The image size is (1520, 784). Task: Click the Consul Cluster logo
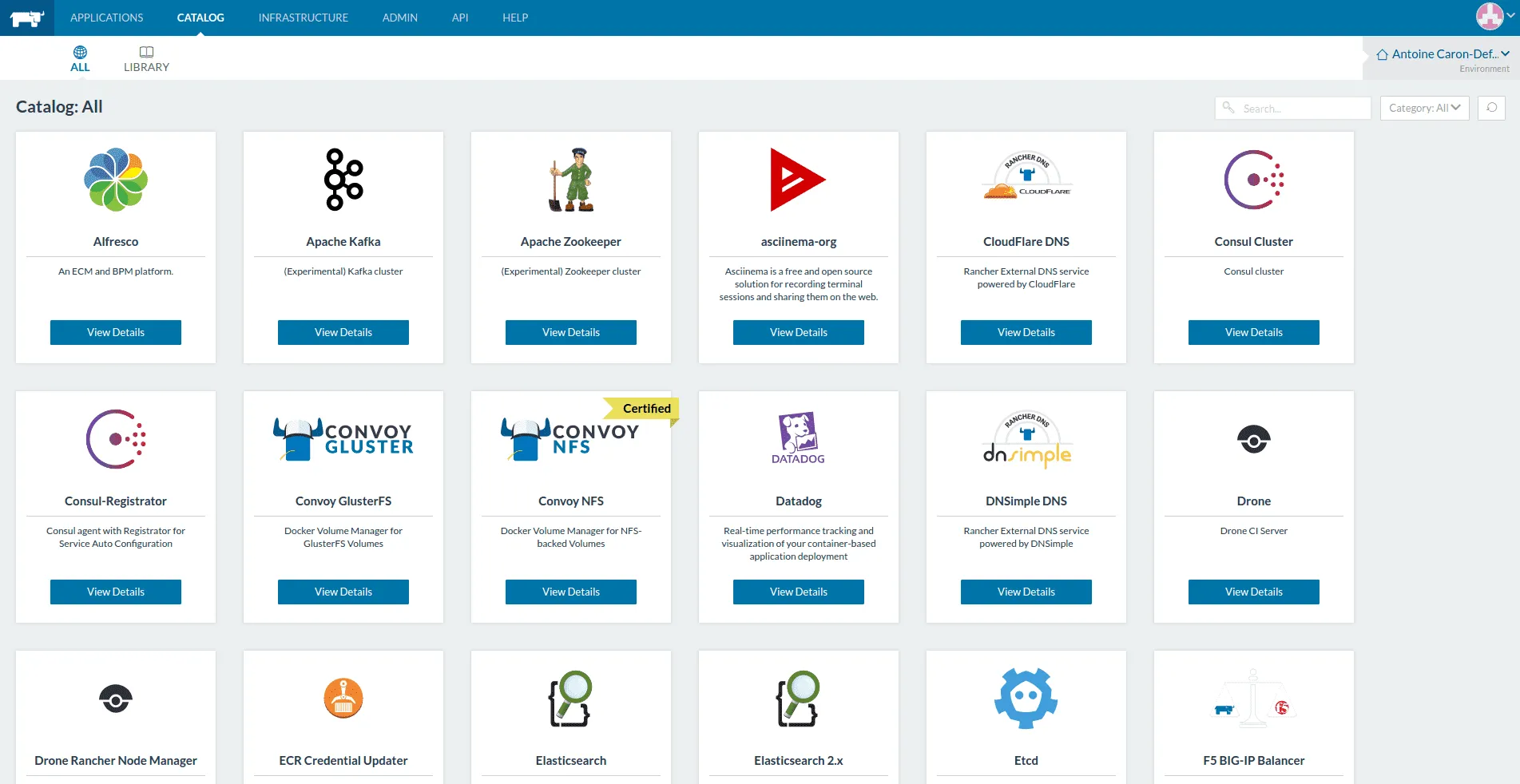click(1253, 180)
